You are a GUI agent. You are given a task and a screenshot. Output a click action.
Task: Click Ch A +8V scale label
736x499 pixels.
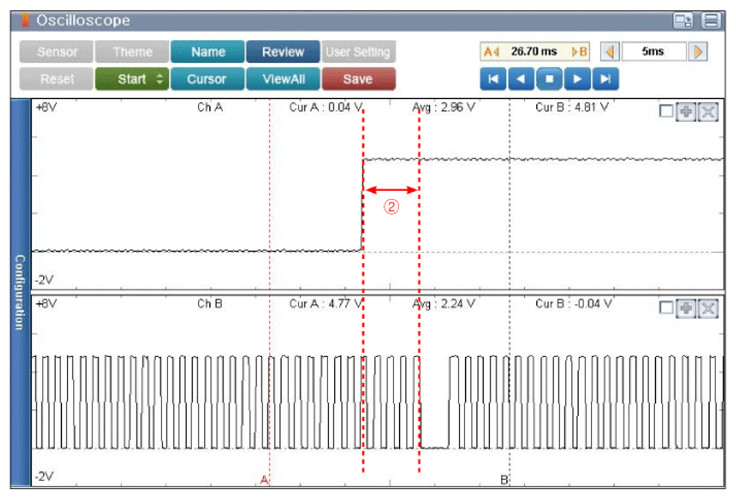46,107
